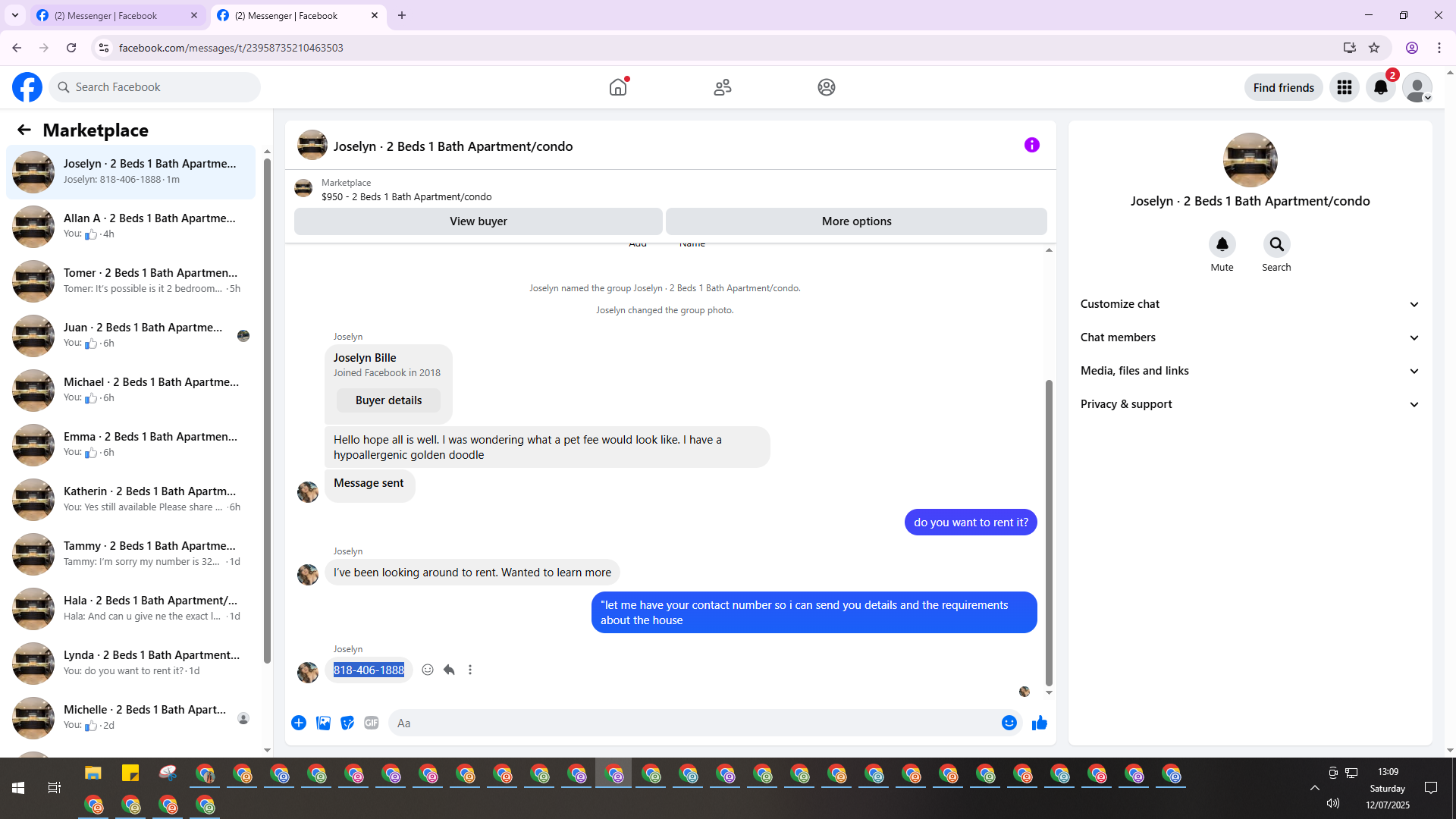Click the chat message scrollbar
Screen dimensions: 1456x819
coord(1049,531)
